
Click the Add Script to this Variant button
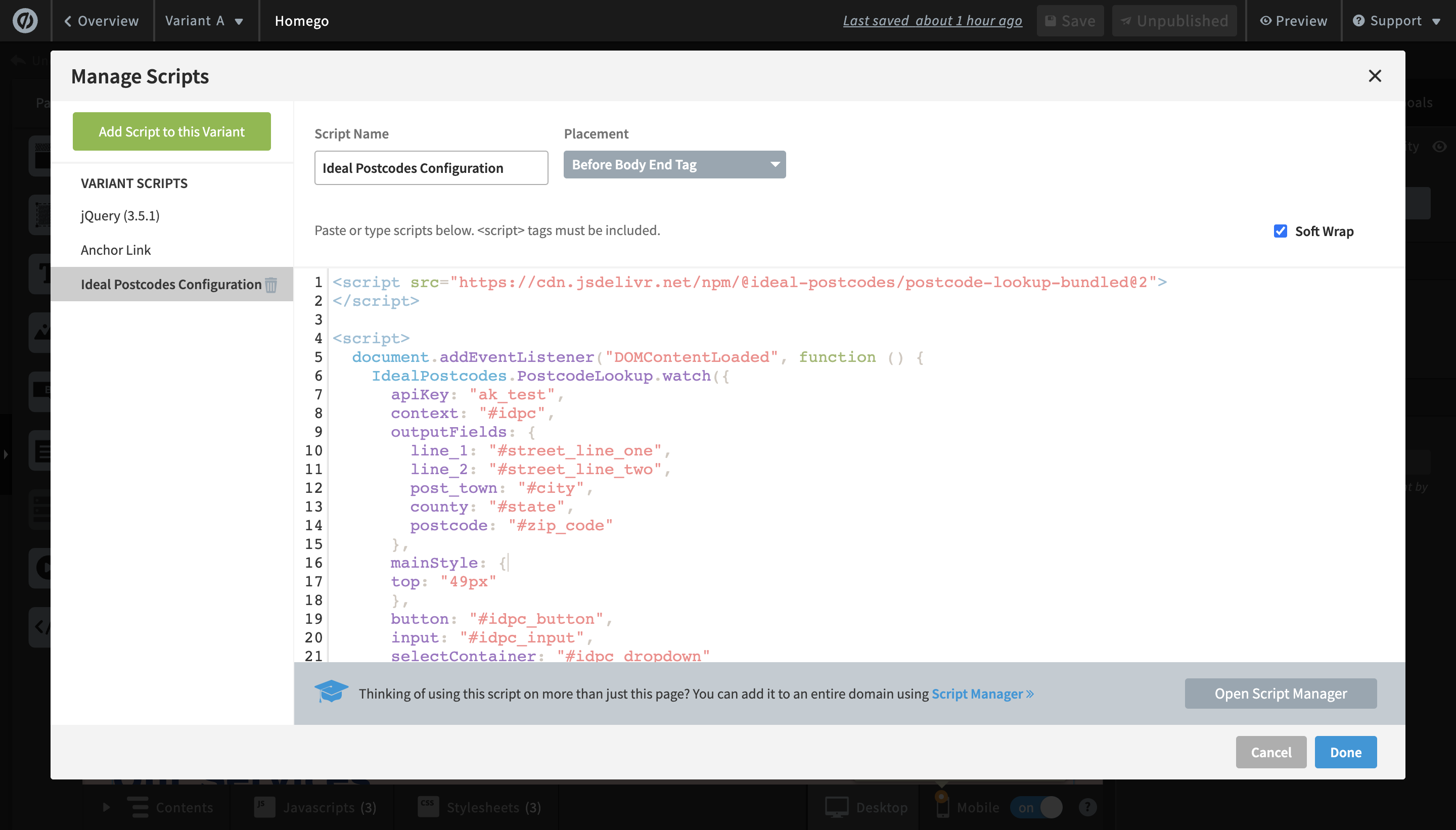tap(171, 131)
